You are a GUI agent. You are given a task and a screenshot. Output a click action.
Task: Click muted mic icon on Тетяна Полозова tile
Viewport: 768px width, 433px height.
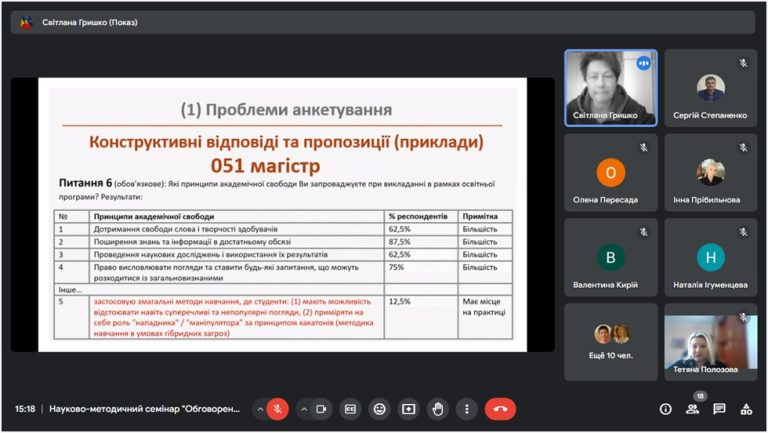[744, 317]
